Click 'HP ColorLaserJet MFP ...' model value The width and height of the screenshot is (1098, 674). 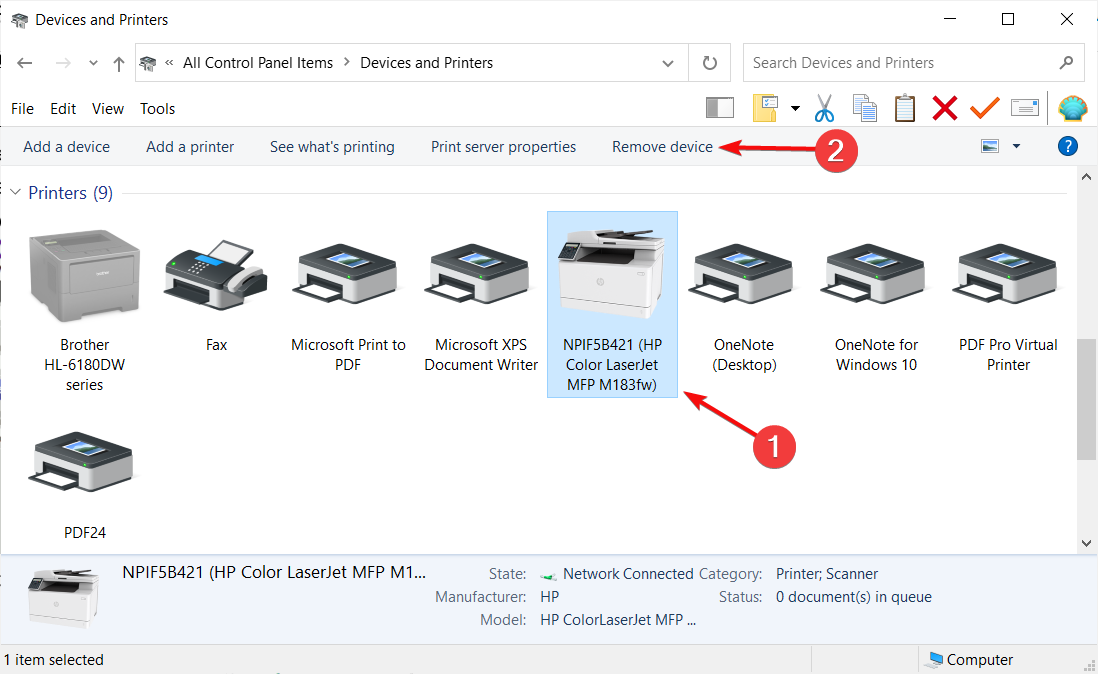coord(618,620)
